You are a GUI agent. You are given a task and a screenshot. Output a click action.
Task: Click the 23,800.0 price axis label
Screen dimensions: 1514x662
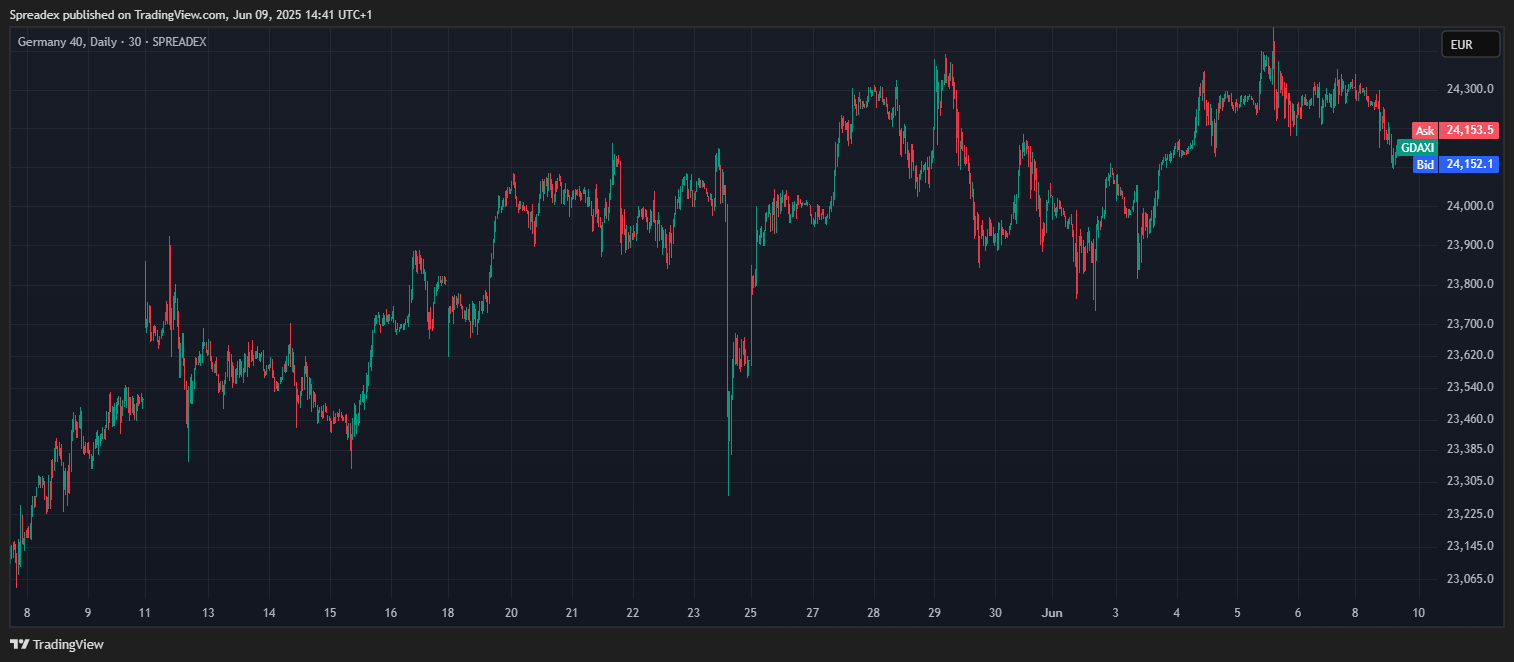tap(1470, 284)
